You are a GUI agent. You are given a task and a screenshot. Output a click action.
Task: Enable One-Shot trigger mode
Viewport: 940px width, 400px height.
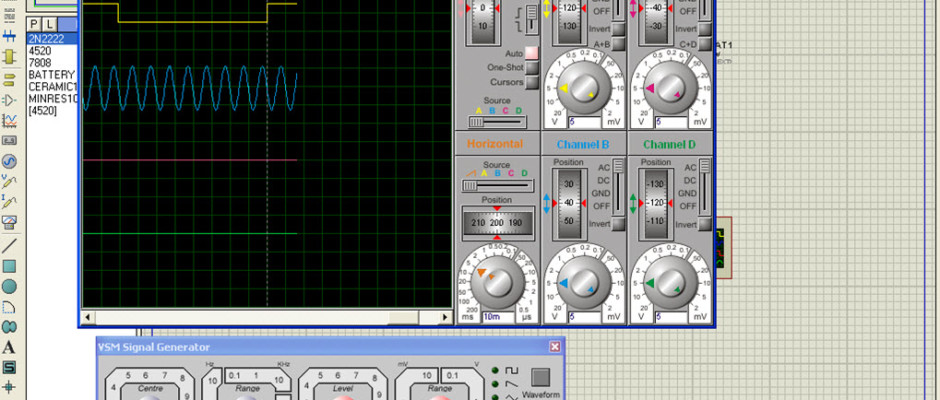click(532, 67)
